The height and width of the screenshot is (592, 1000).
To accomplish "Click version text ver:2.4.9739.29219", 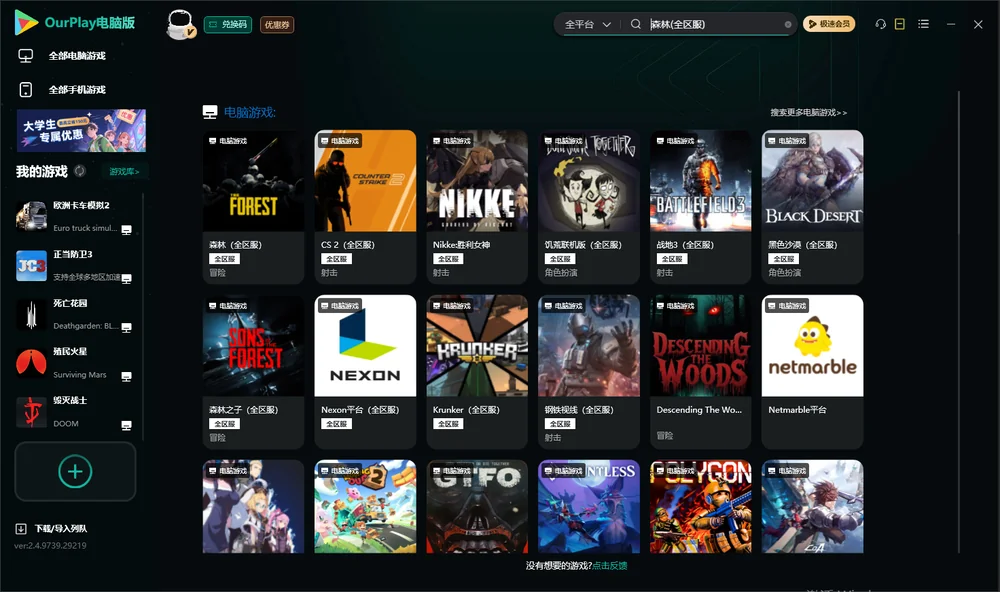I will (50, 546).
